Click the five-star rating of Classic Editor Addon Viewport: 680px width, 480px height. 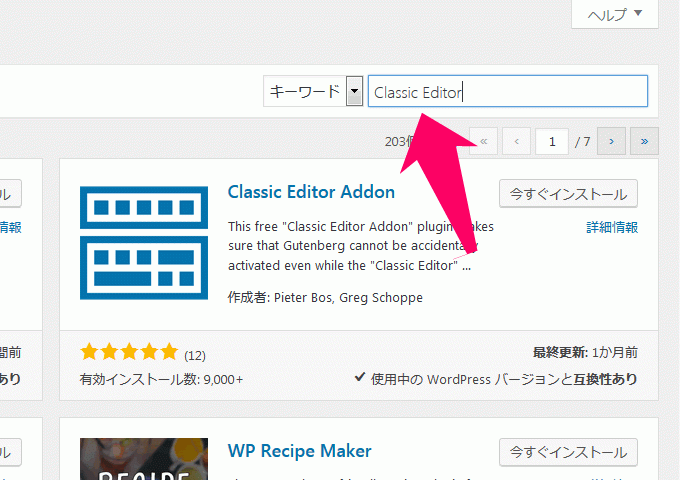point(129,352)
